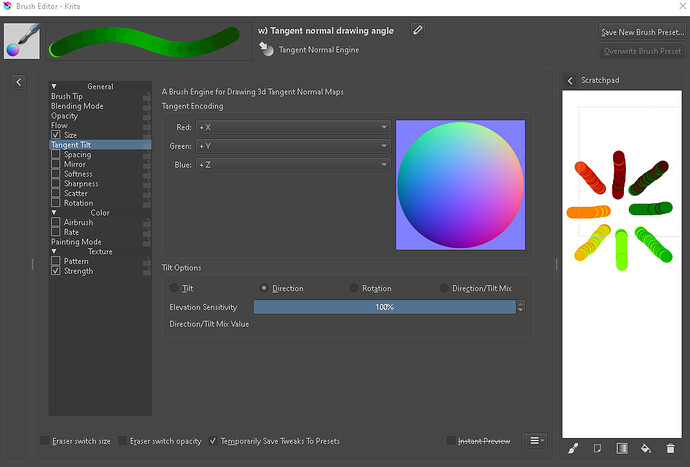Click Save New Brush Preset button
The width and height of the screenshot is (690, 467).
[642, 32]
